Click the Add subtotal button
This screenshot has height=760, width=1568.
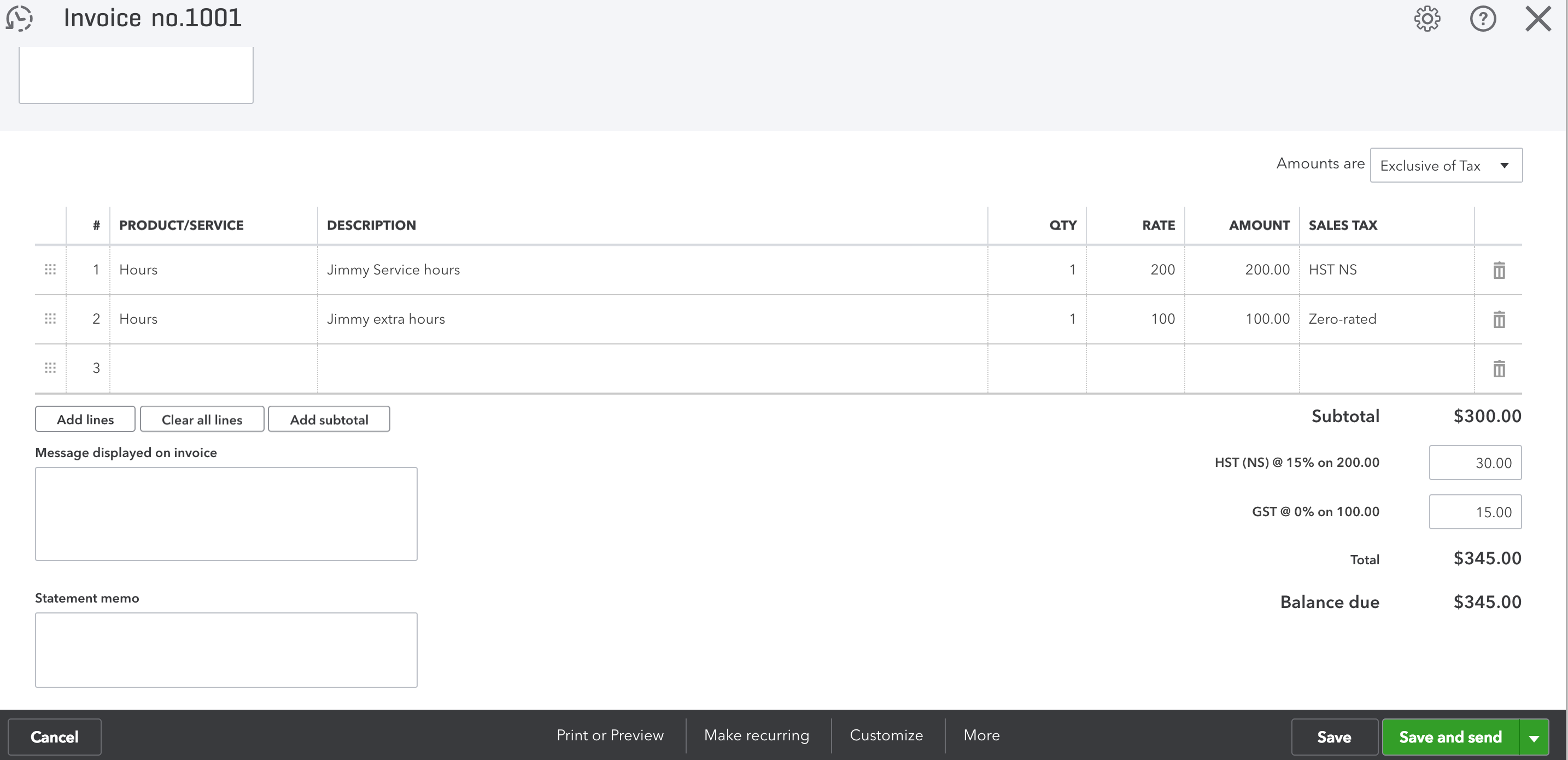click(329, 419)
